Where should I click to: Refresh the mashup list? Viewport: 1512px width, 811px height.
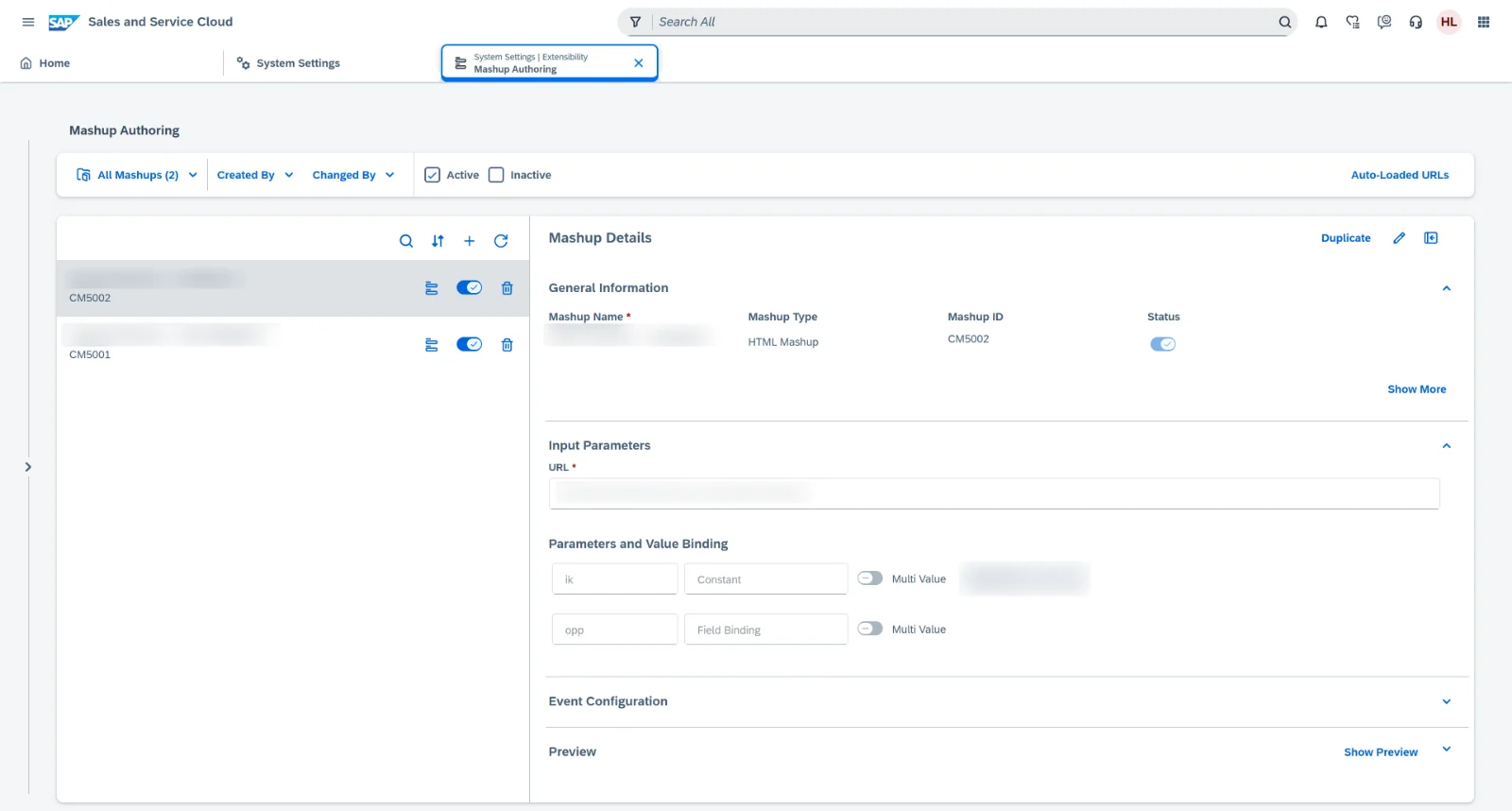(x=501, y=241)
